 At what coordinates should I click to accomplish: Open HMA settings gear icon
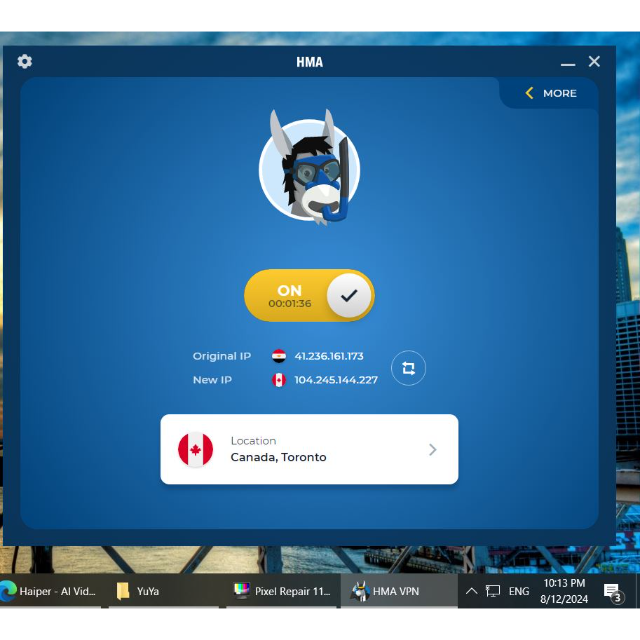click(x=25, y=62)
